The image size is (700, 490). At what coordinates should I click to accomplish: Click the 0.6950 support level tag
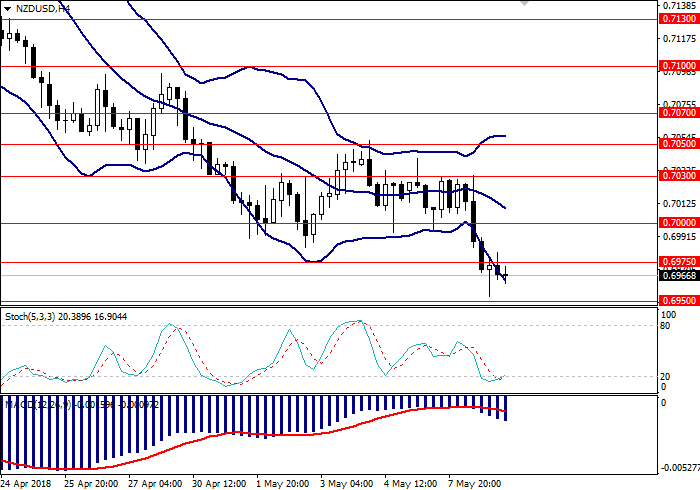677,300
